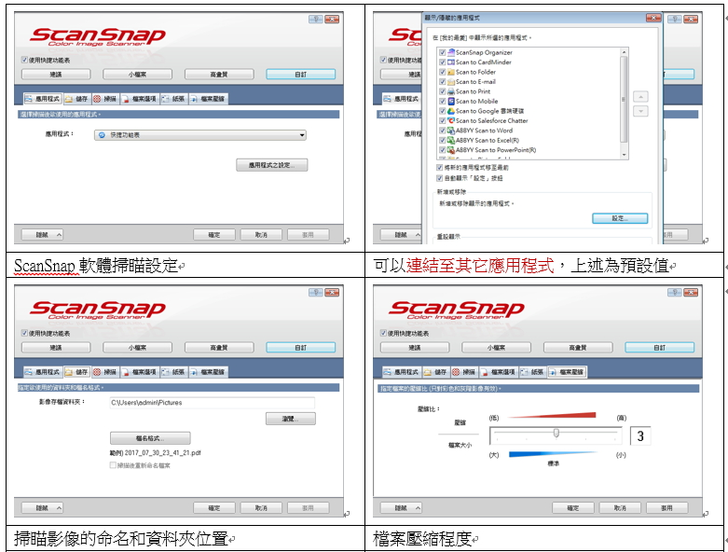
Task: Toggle 自動顯示「設定」按鈕 checkbox
Action: click(440, 178)
